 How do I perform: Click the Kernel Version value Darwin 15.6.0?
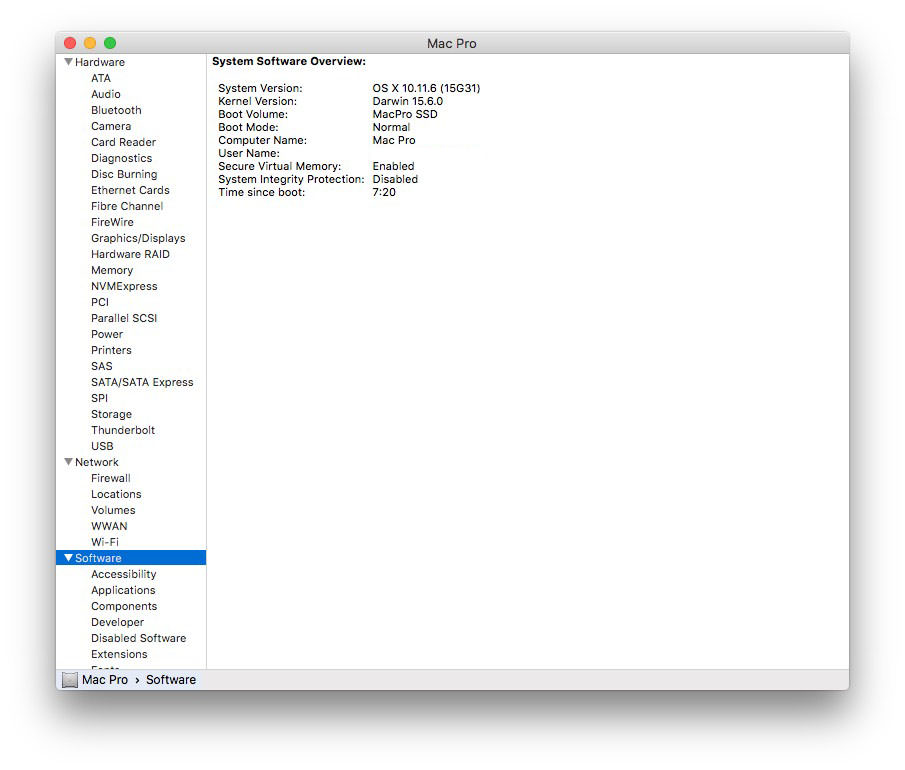[407, 101]
